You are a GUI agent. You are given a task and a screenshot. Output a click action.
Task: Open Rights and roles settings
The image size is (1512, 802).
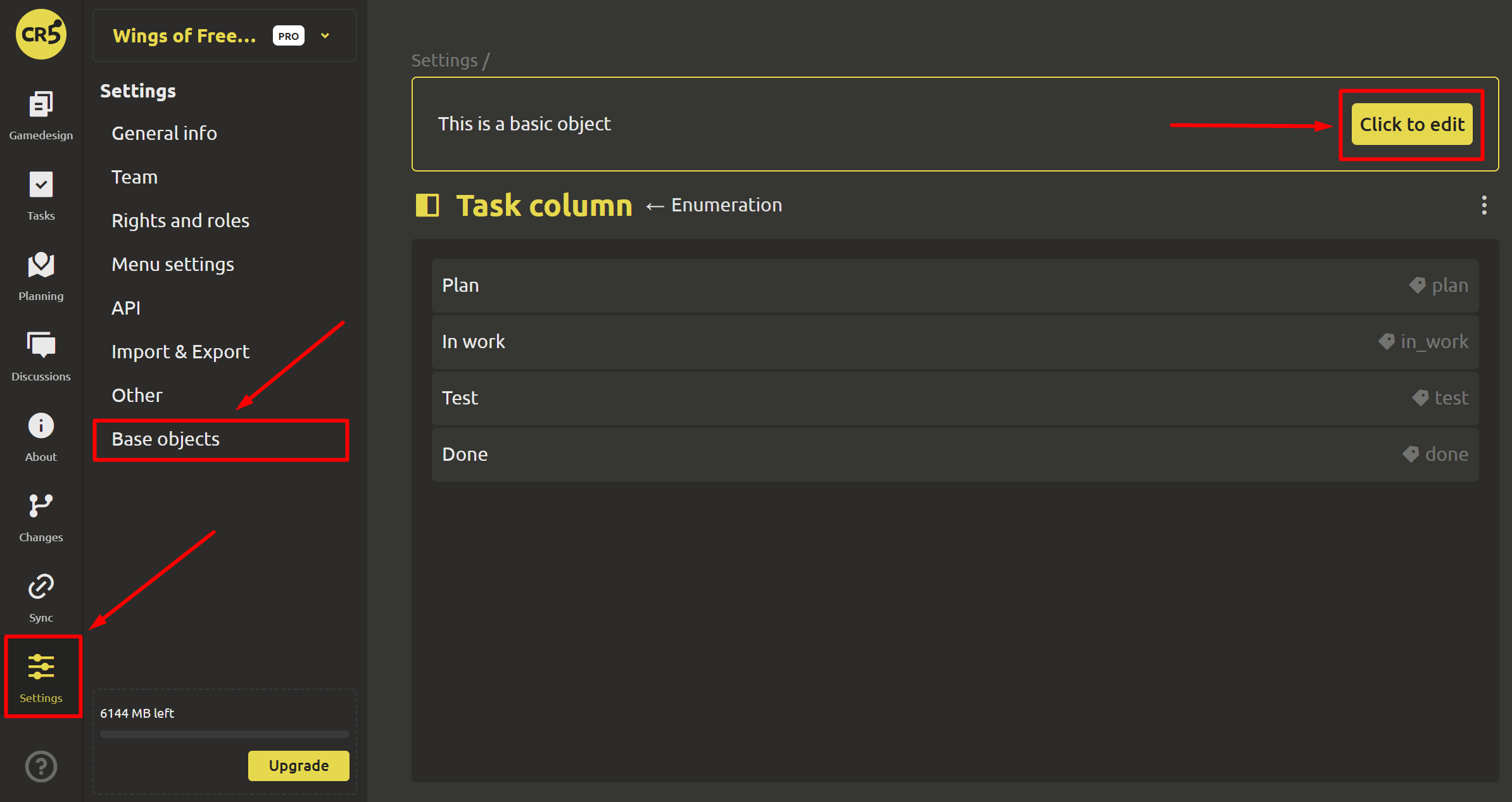180,221
